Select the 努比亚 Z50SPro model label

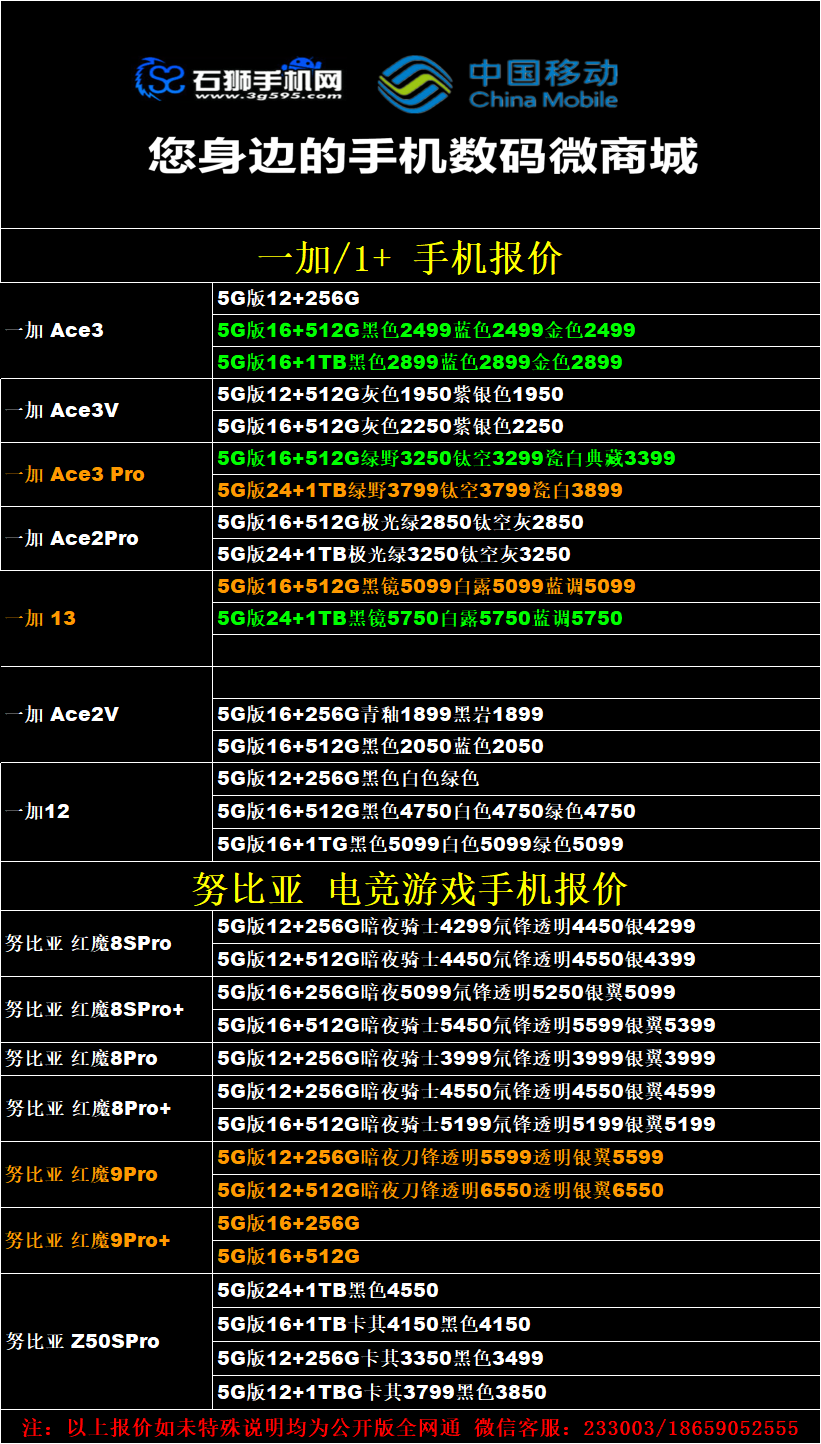82,1341
